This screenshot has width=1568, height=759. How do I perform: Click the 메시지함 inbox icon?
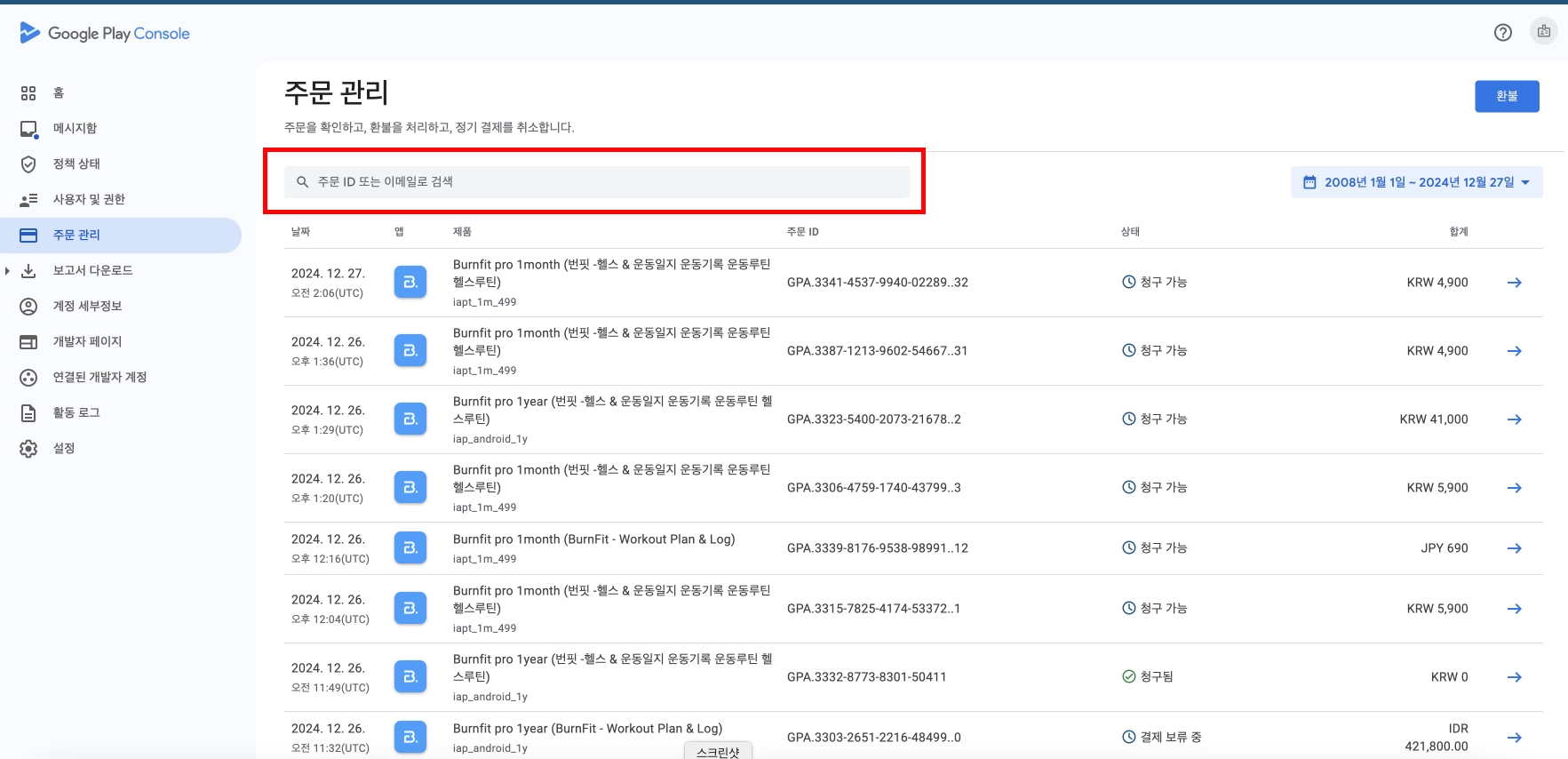coord(28,129)
